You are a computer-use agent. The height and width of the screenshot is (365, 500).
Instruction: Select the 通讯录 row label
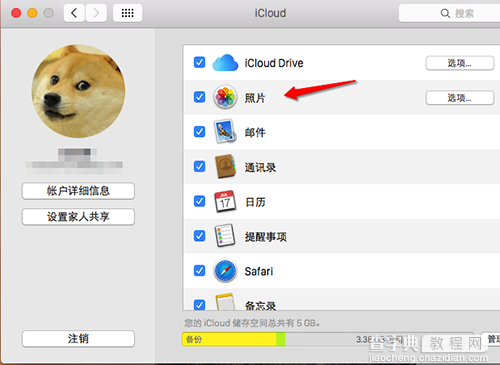(260, 167)
